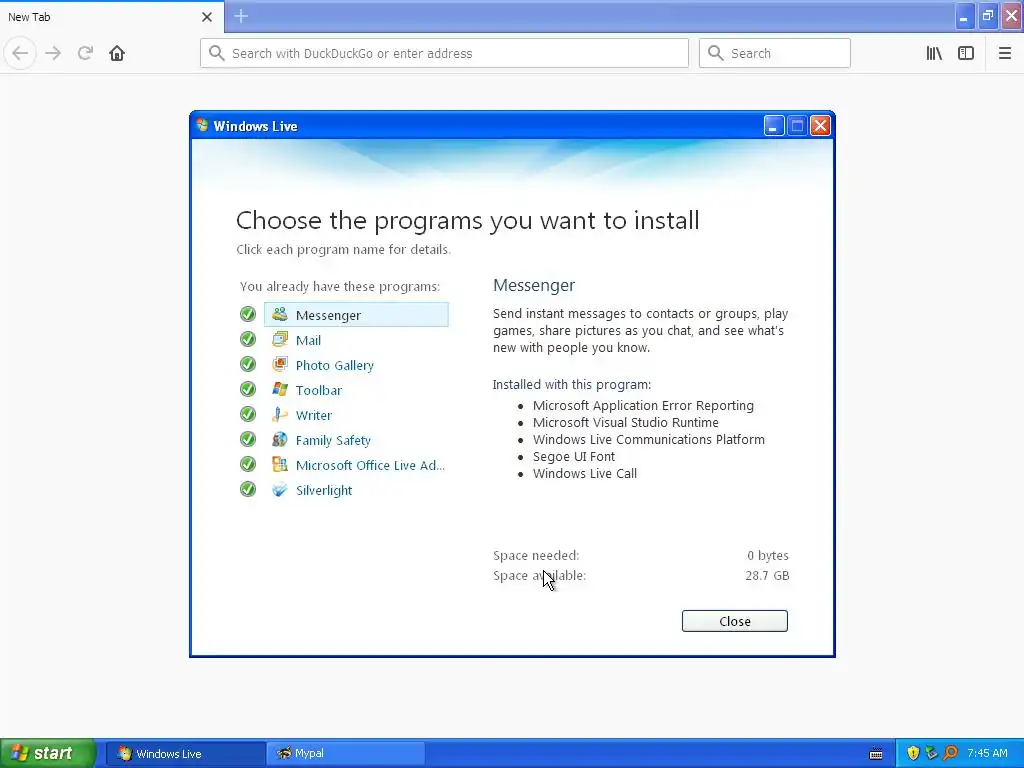Click the '0 bytes' space needed value
Image resolution: width=1024 pixels, height=768 pixels.
pyautogui.click(x=768, y=556)
